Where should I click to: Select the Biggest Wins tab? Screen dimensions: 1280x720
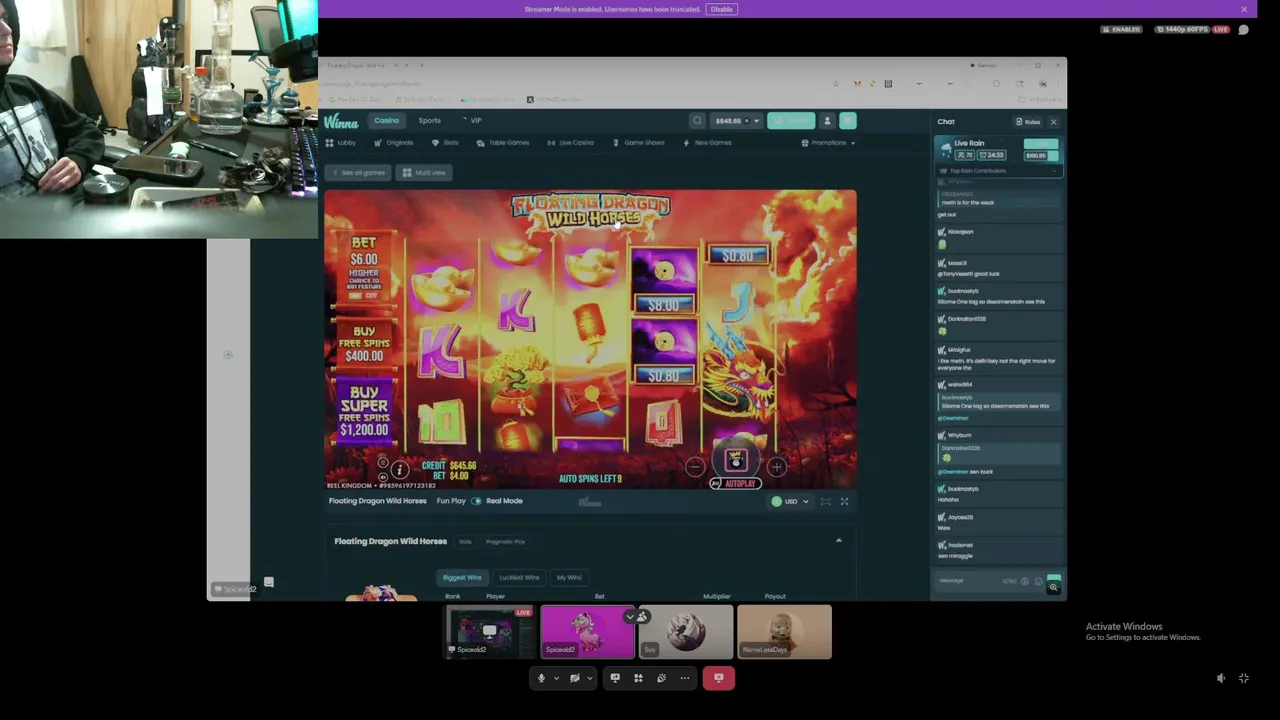pyautogui.click(x=462, y=578)
